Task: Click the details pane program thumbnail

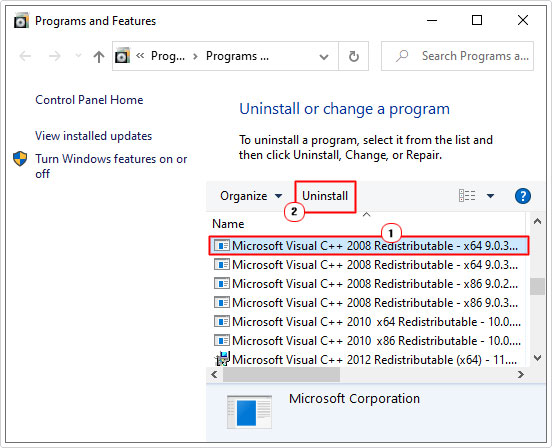Action: coord(249,412)
